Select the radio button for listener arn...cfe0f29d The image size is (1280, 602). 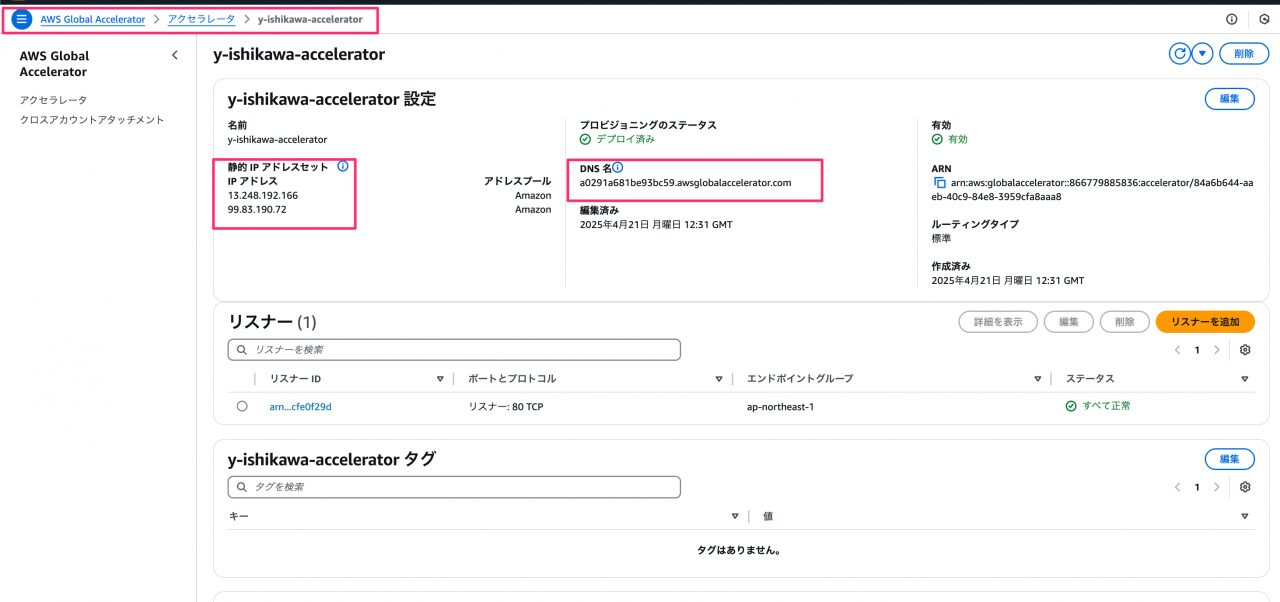(242, 406)
